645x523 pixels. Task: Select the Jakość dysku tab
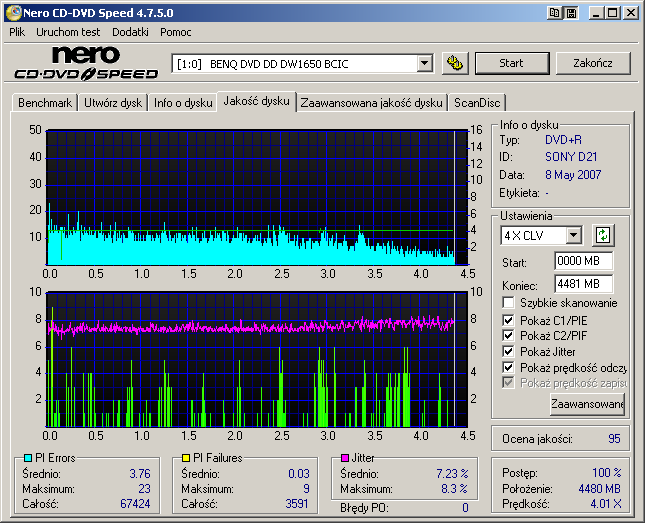click(257, 101)
